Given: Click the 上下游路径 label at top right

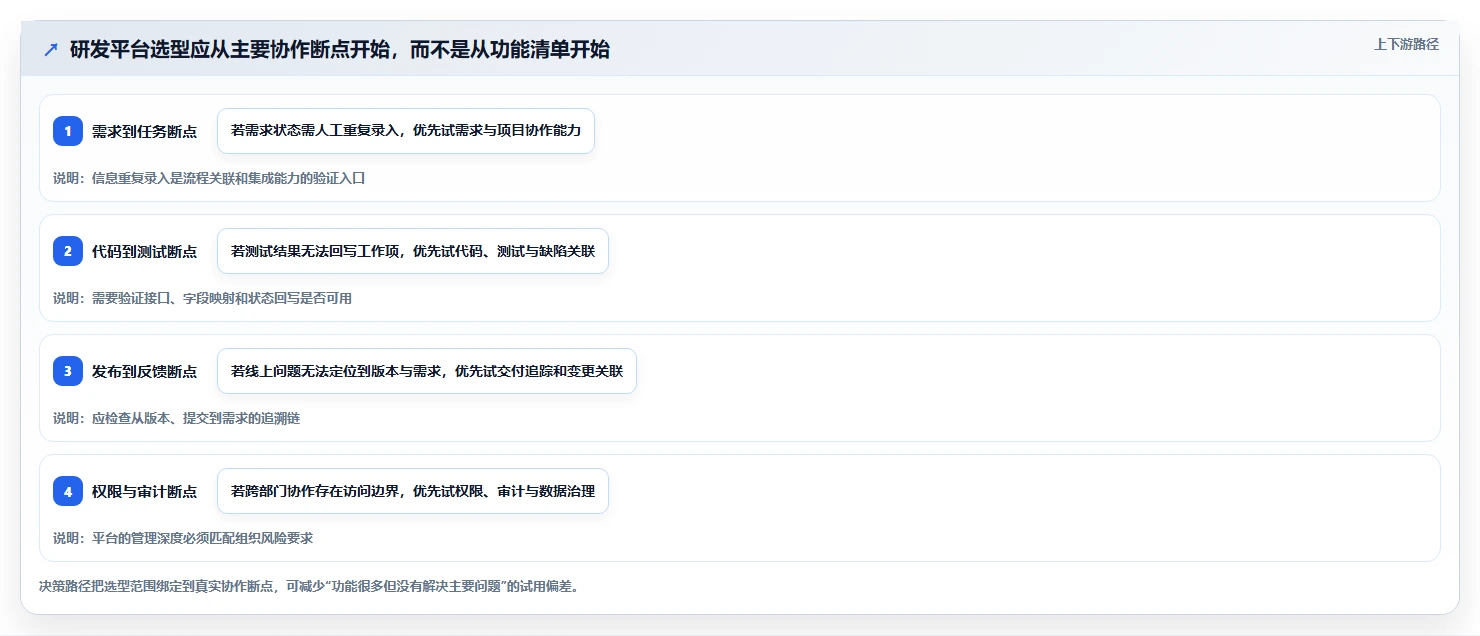Looking at the screenshot, I should (x=1406, y=44).
